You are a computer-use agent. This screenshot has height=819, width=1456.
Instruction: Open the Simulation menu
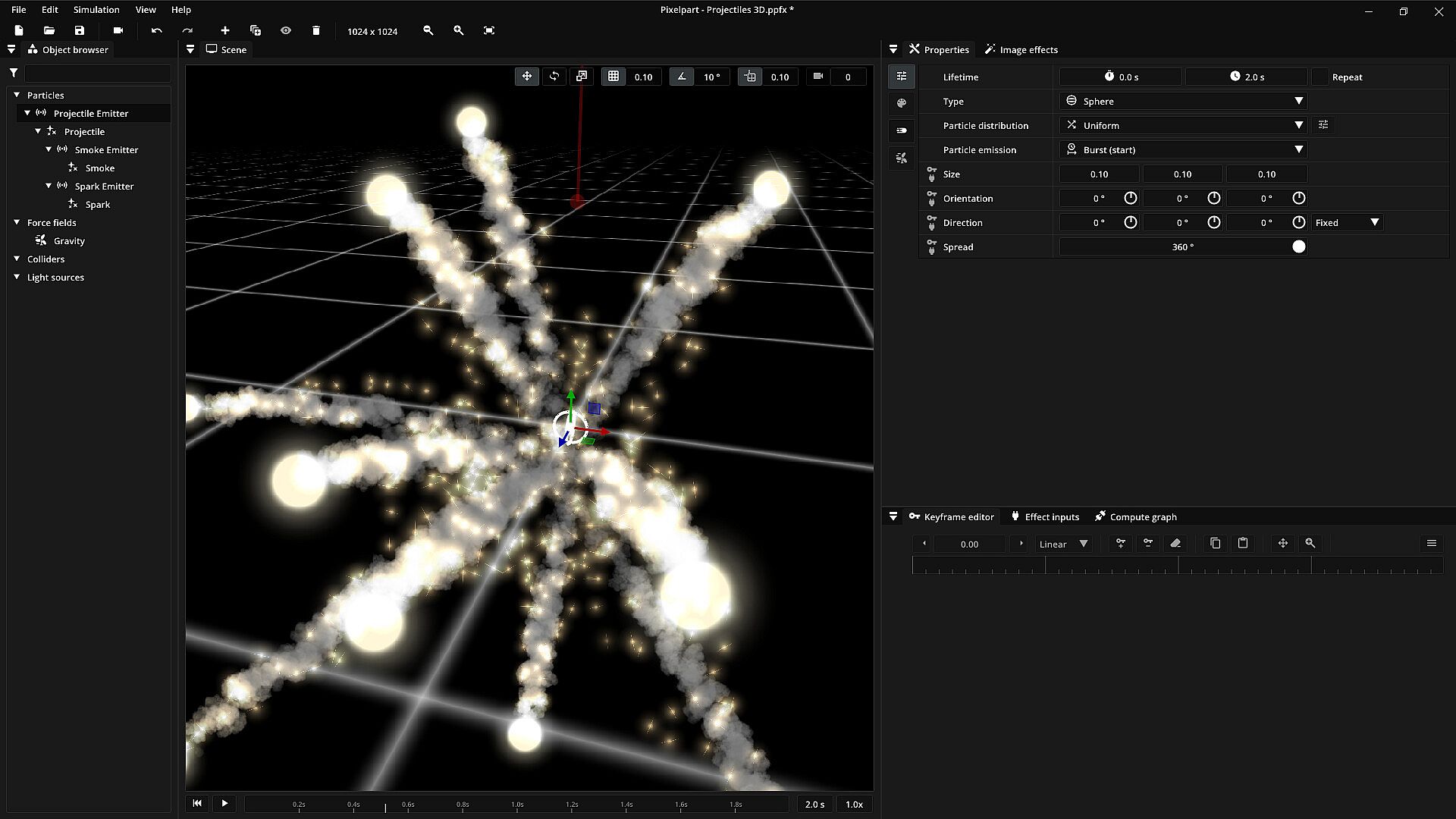click(96, 10)
